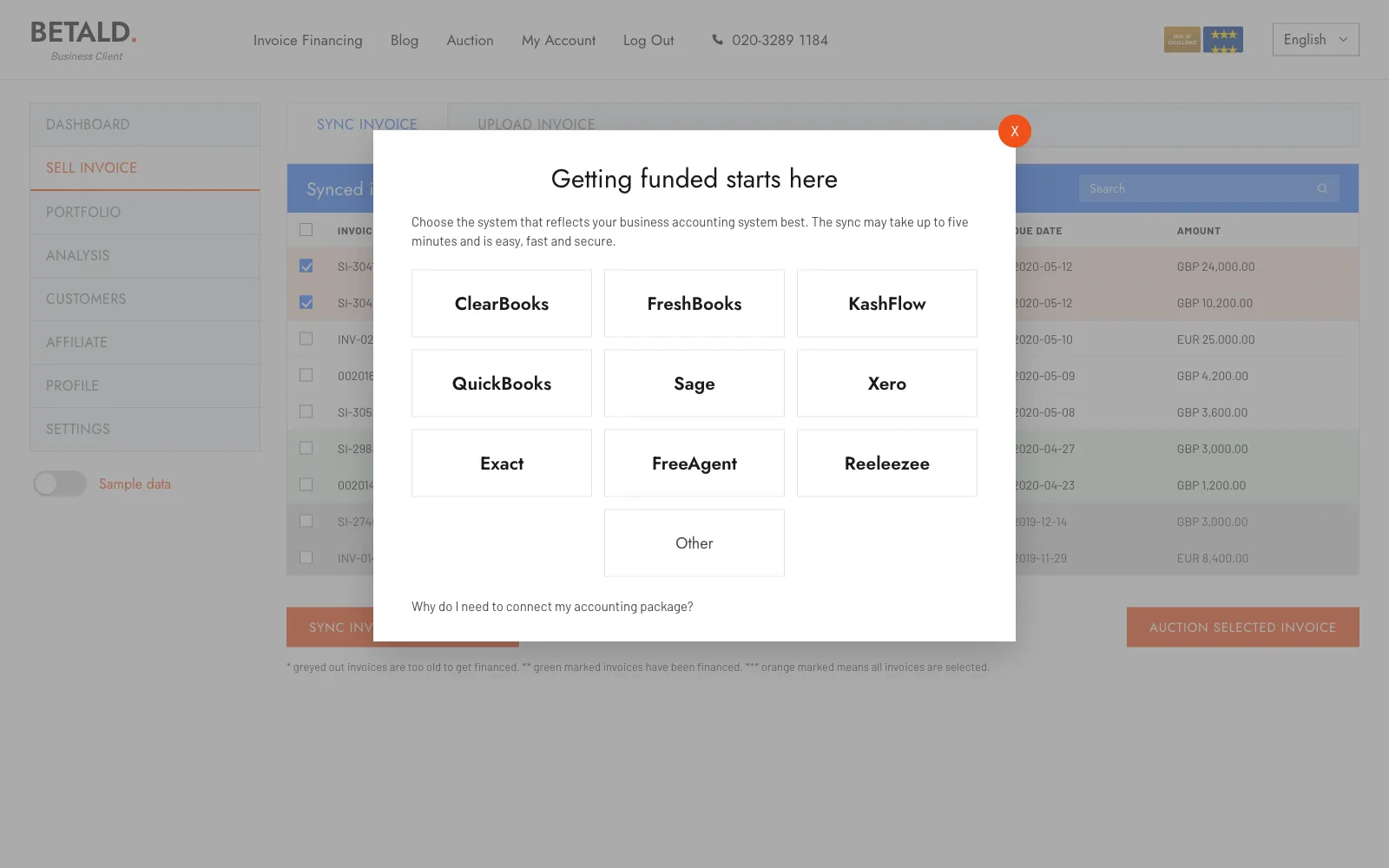Click the due date 2020-04-23
Viewport: 1389px width, 868px height.
pyautogui.click(x=1045, y=485)
